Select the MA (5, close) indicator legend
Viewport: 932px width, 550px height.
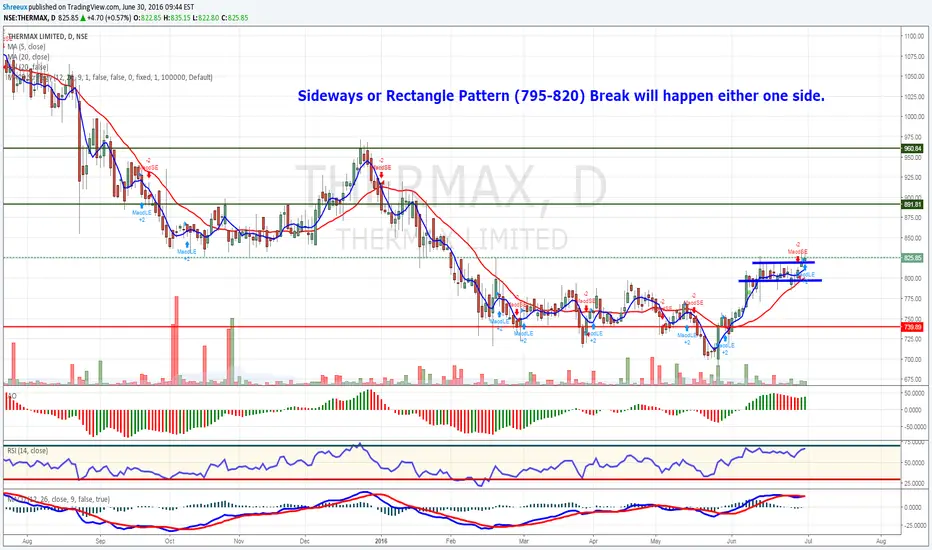coord(26,46)
